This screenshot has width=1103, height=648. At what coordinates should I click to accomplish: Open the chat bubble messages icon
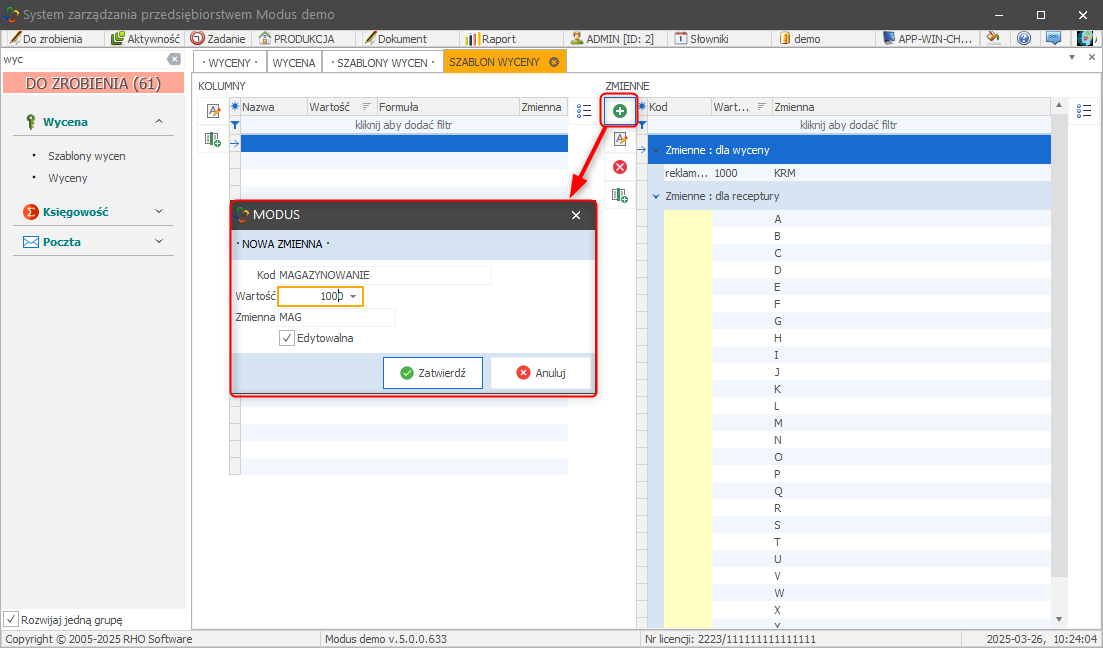1053,39
